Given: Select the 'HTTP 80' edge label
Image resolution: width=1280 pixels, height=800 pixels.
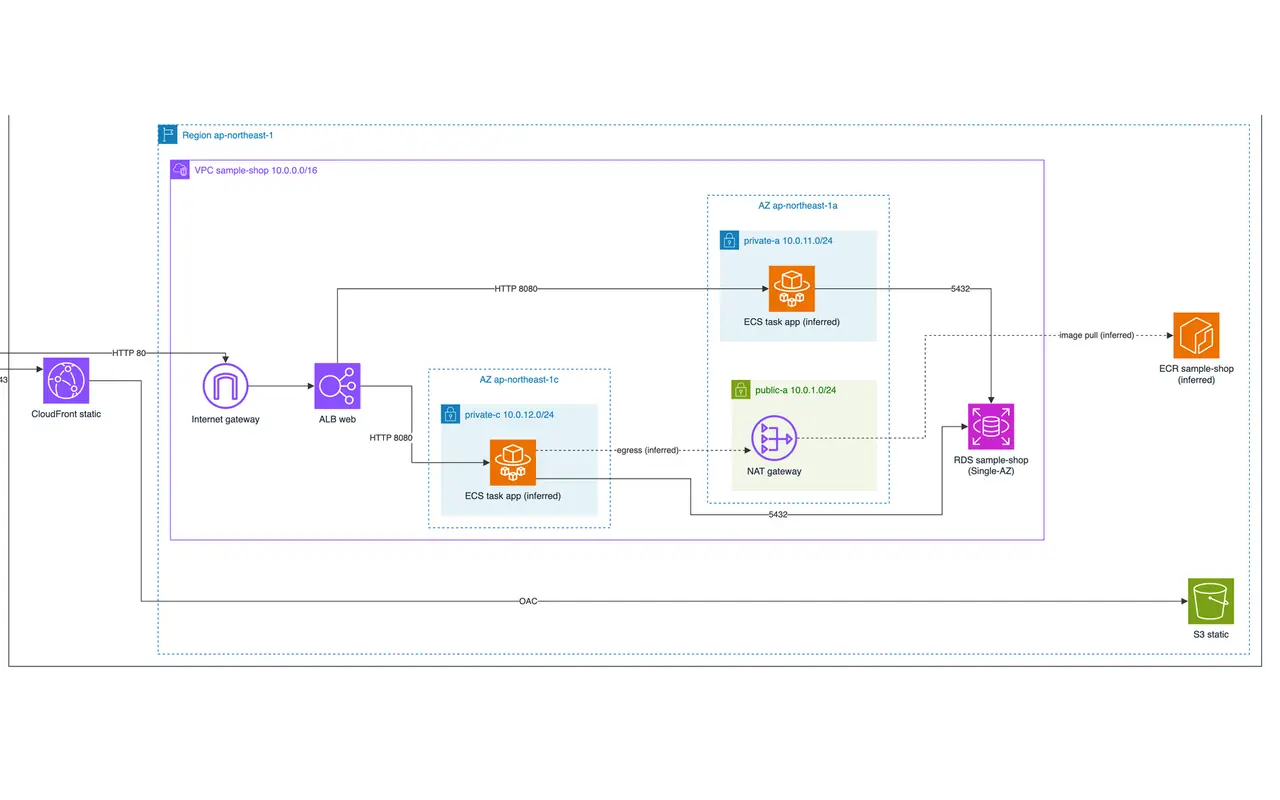Looking at the screenshot, I should (x=129, y=353).
